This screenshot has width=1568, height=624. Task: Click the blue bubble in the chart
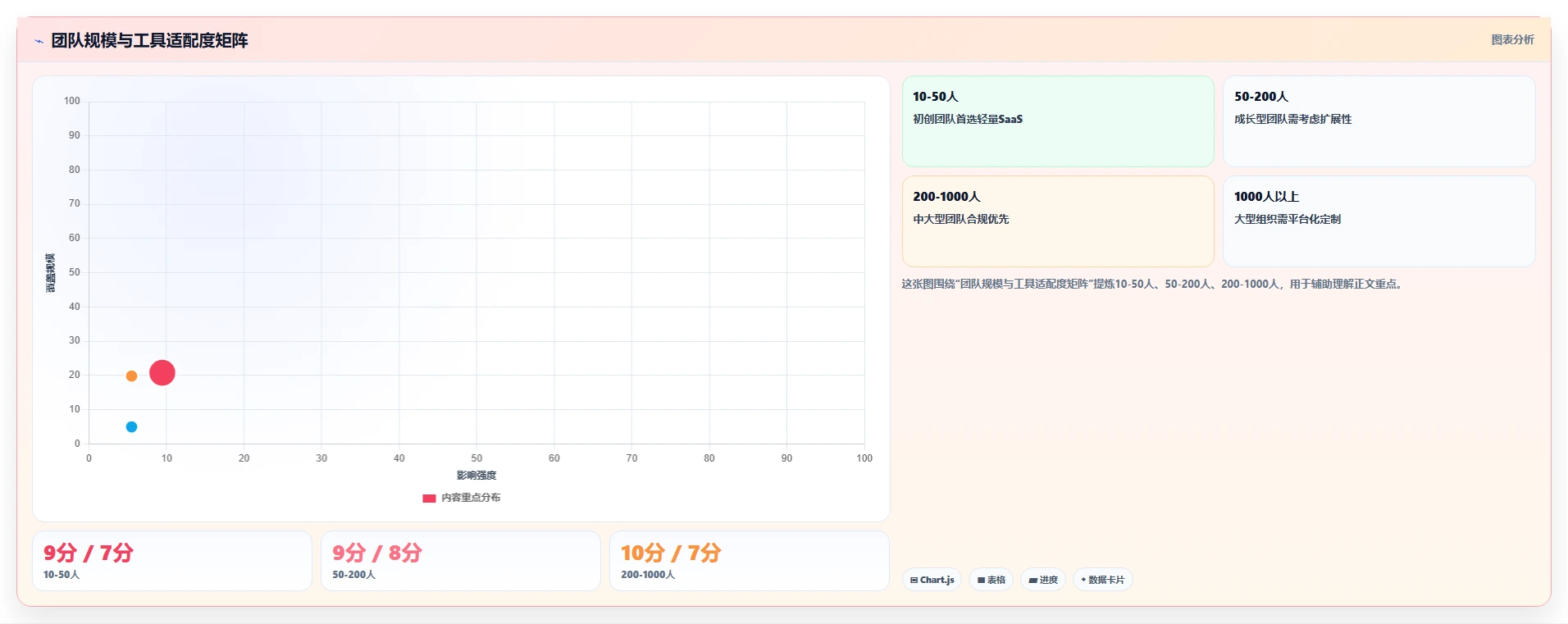click(131, 426)
